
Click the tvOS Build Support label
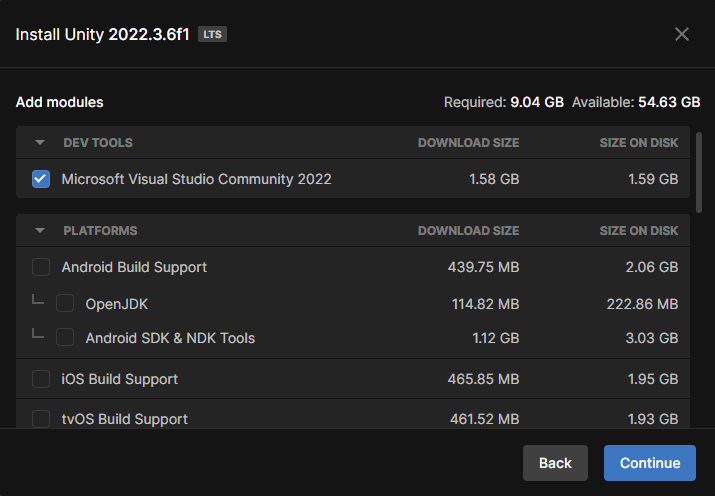point(124,419)
